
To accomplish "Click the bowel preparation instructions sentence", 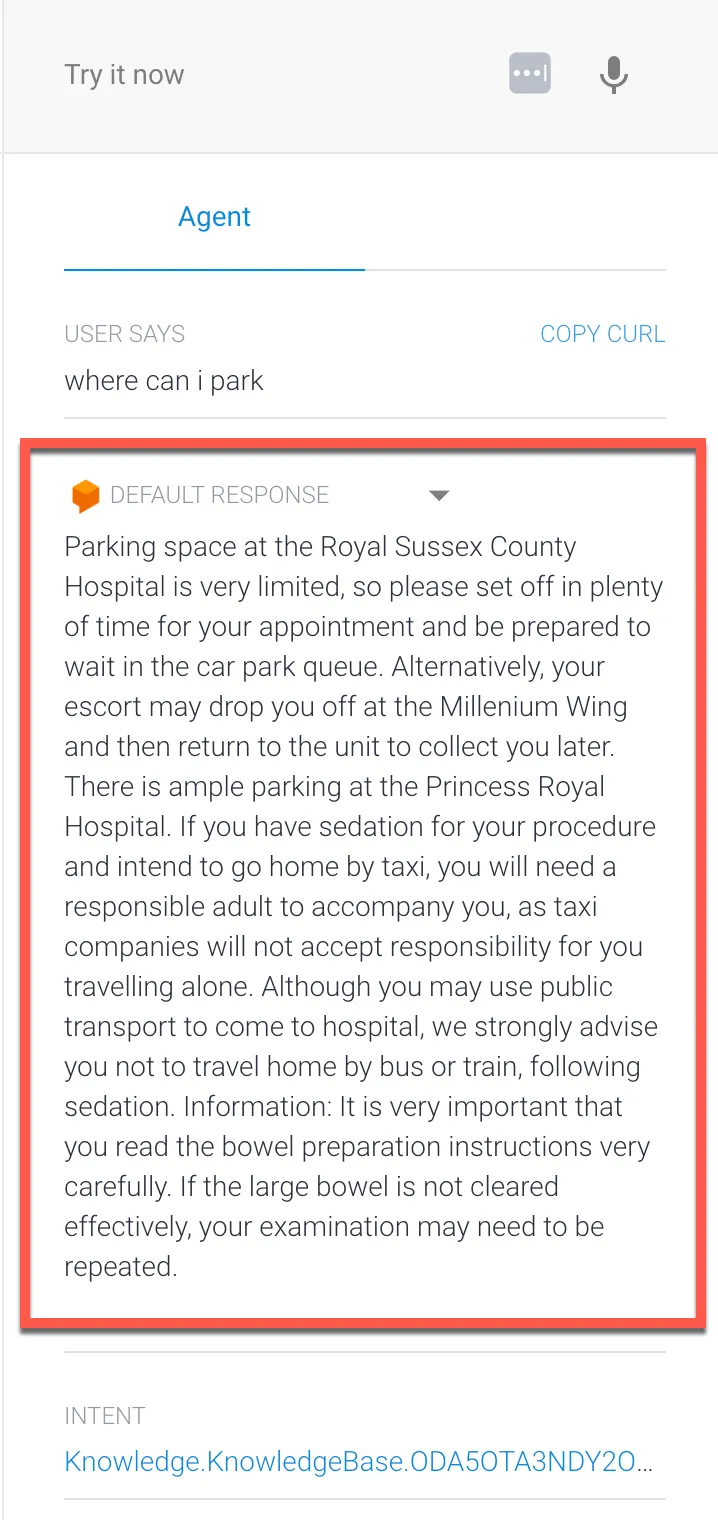I will tap(357, 1147).
